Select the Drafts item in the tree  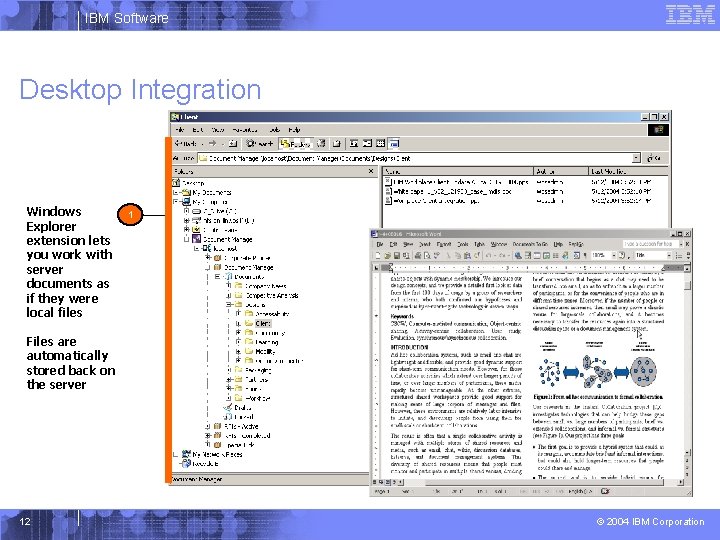tap(242, 407)
